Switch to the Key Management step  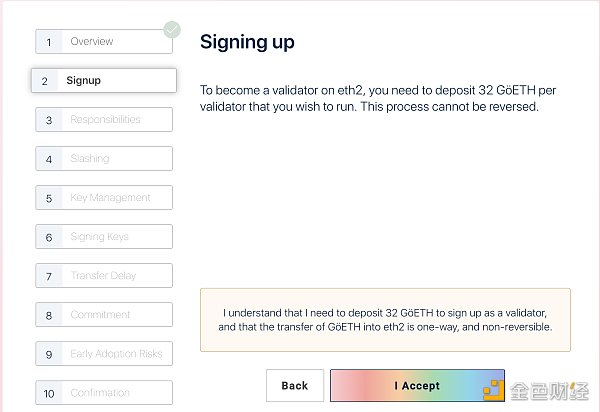click(x=104, y=198)
